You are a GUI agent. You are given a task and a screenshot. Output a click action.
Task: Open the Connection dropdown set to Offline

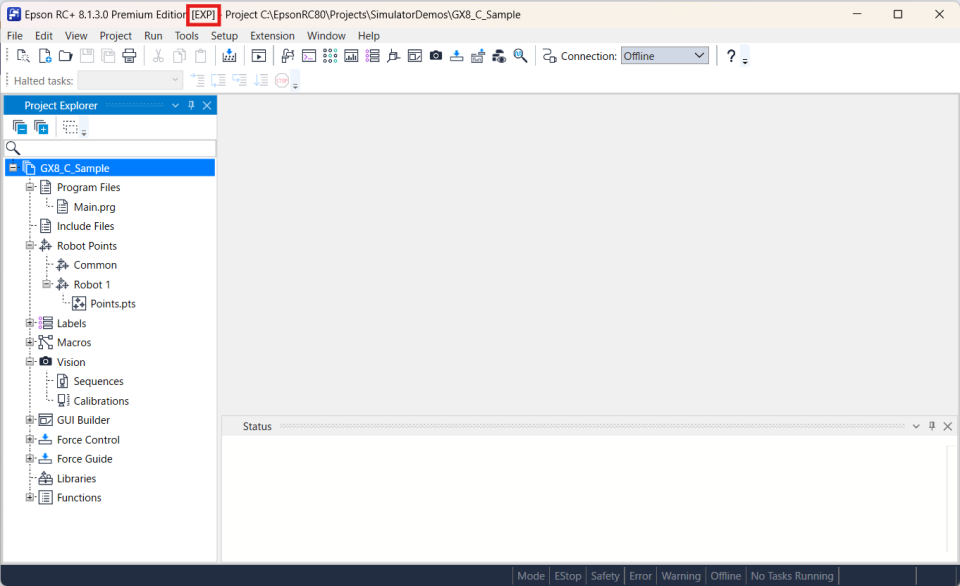tap(664, 56)
